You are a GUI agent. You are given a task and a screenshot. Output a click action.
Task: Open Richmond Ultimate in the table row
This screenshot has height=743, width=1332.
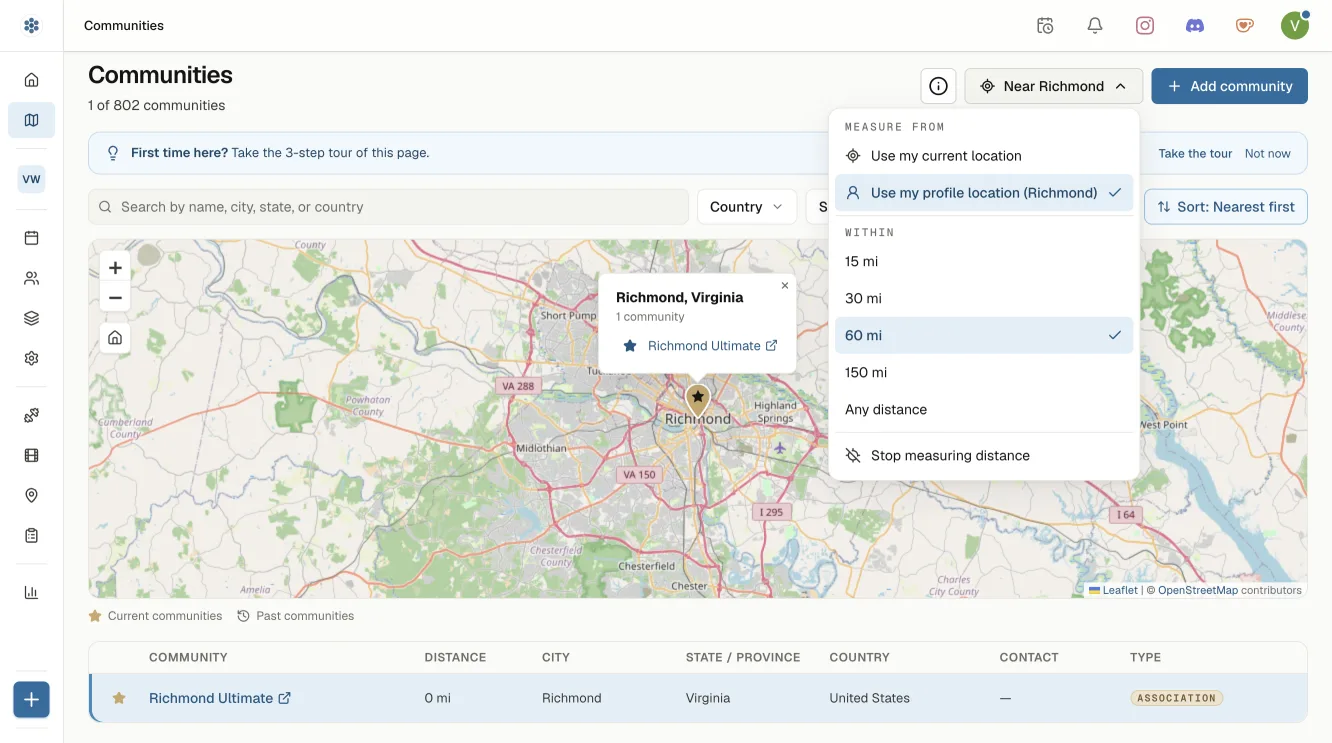[220, 698]
